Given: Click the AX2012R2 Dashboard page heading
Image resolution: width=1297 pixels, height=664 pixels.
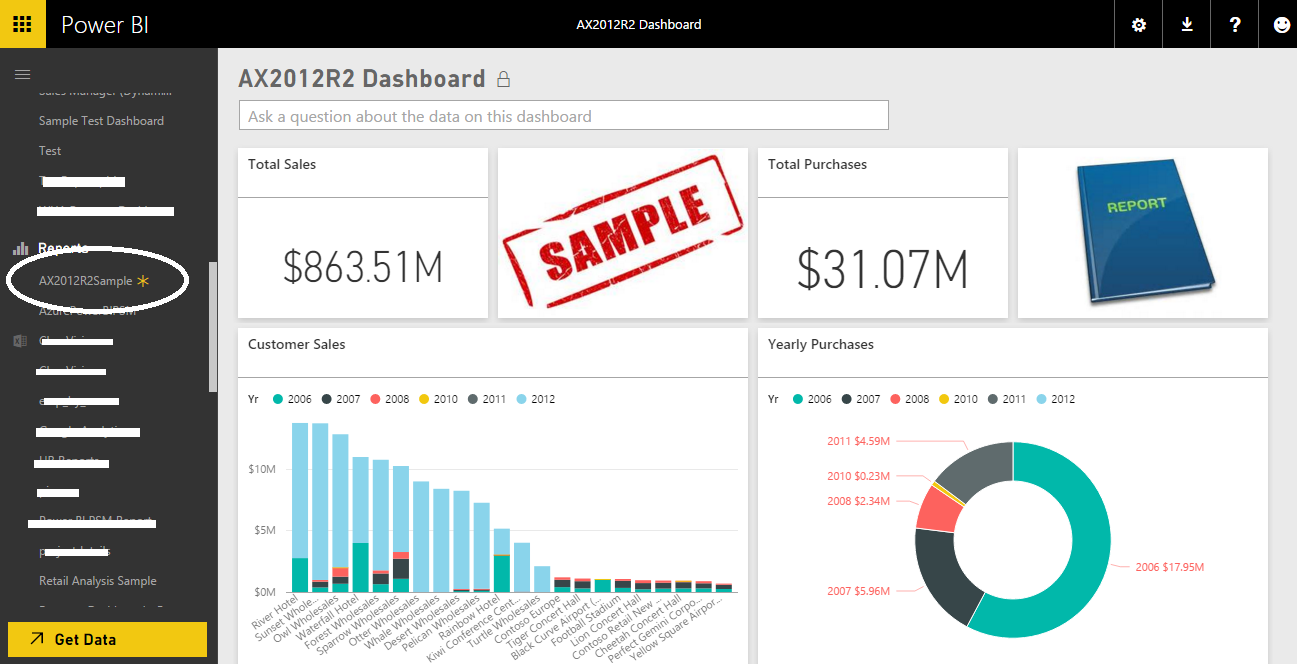Looking at the screenshot, I should click(362, 79).
